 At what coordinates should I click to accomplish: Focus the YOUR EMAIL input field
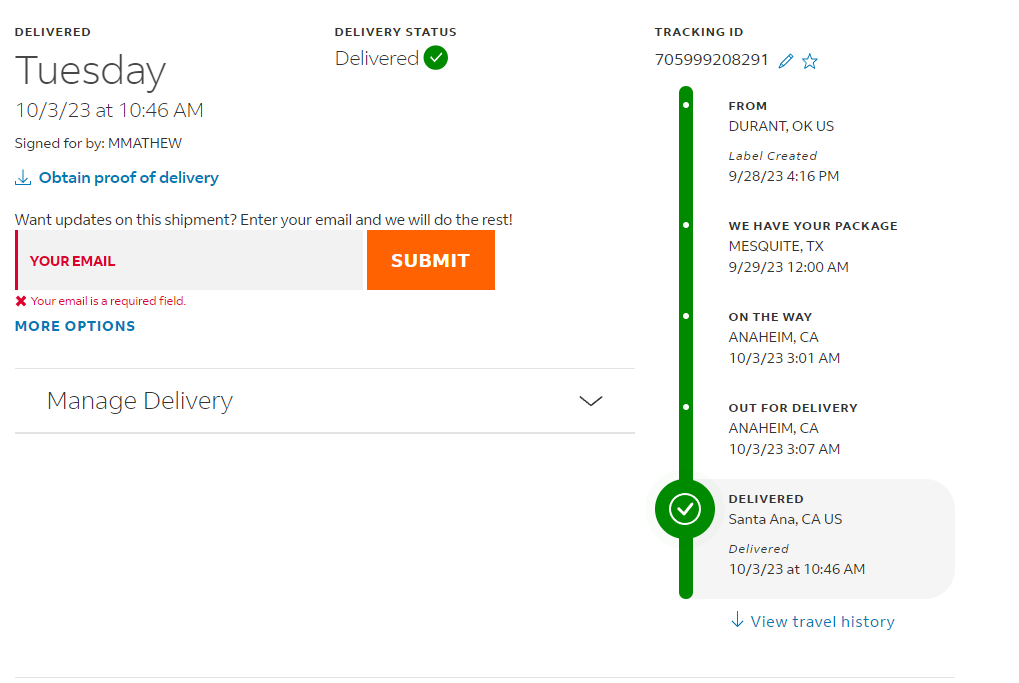189,261
